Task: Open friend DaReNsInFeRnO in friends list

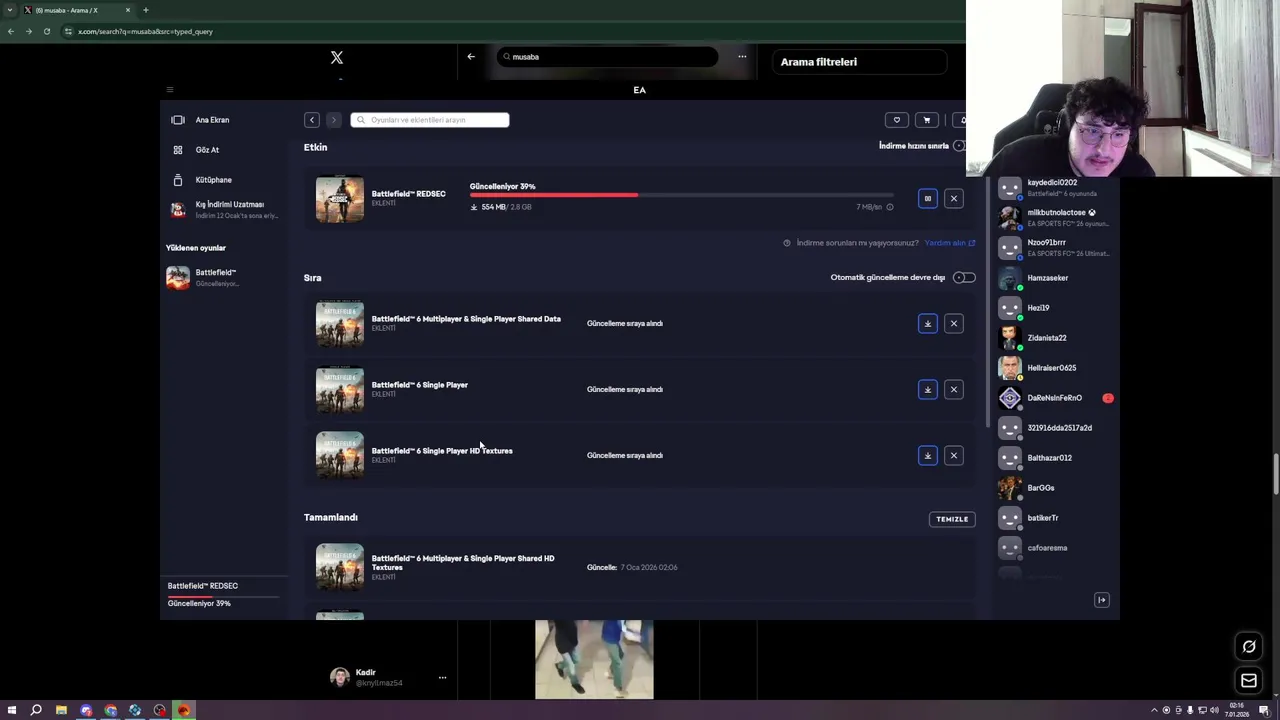Action: point(1054,398)
